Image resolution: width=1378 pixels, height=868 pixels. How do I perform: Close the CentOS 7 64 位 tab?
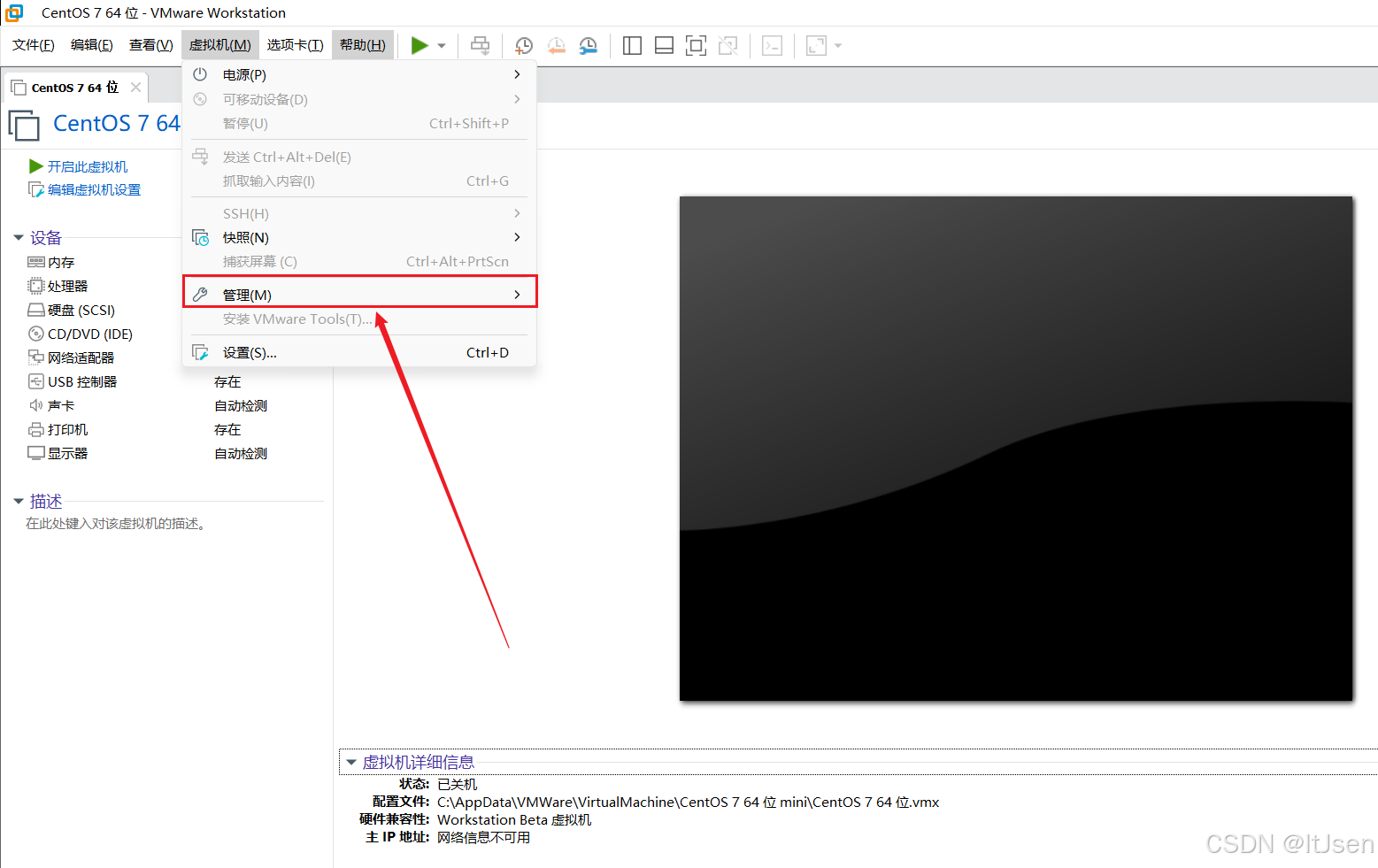pyautogui.click(x=135, y=87)
